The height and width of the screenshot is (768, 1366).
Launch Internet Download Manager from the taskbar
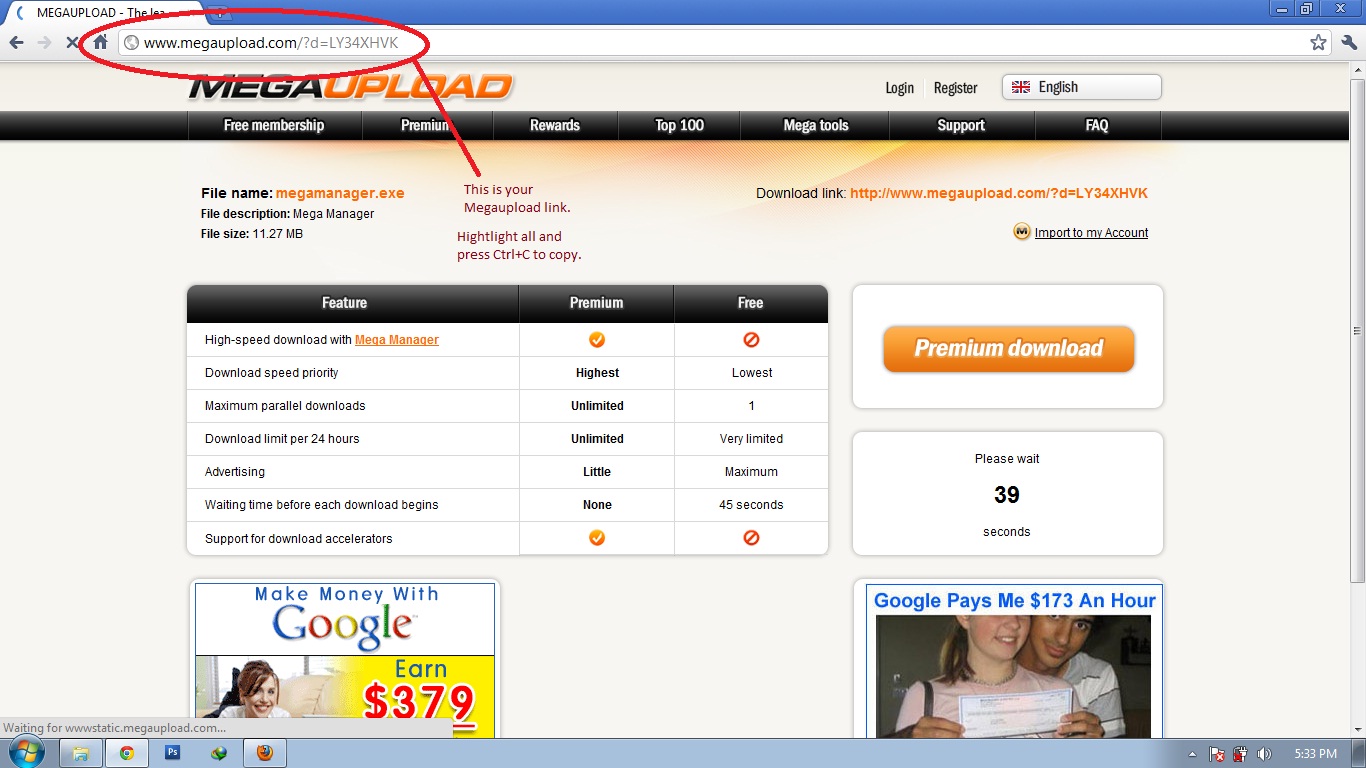[x=218, y=752]
